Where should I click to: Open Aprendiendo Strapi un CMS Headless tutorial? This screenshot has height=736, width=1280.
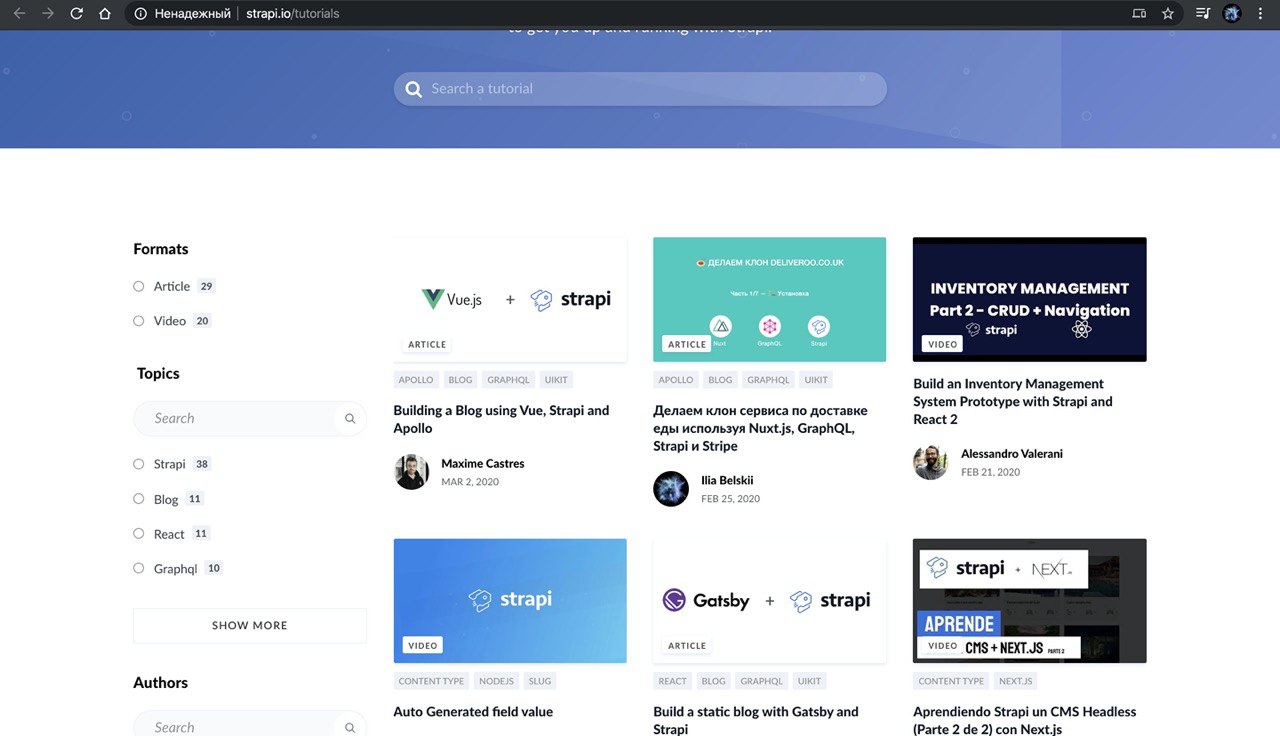click(1025, 720)
